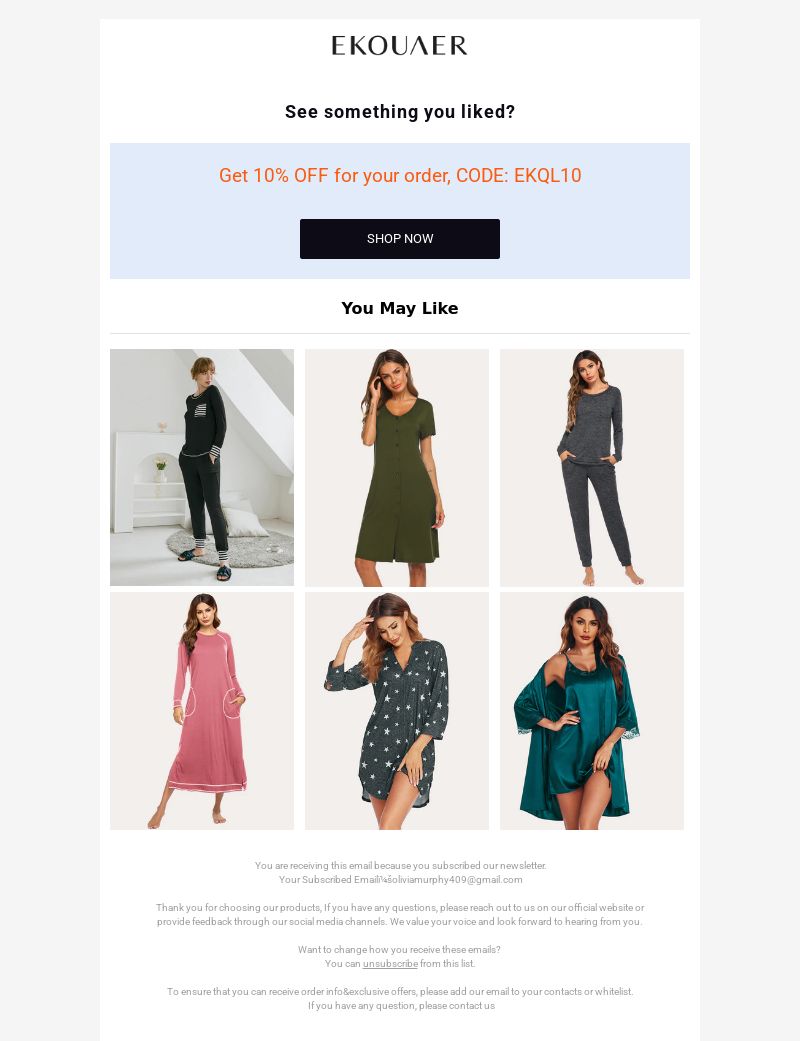Click the "You are receiving this email" line
The width and height of the screenshot is (800, 1041).
pyautogui.click(x=400, y=866)
